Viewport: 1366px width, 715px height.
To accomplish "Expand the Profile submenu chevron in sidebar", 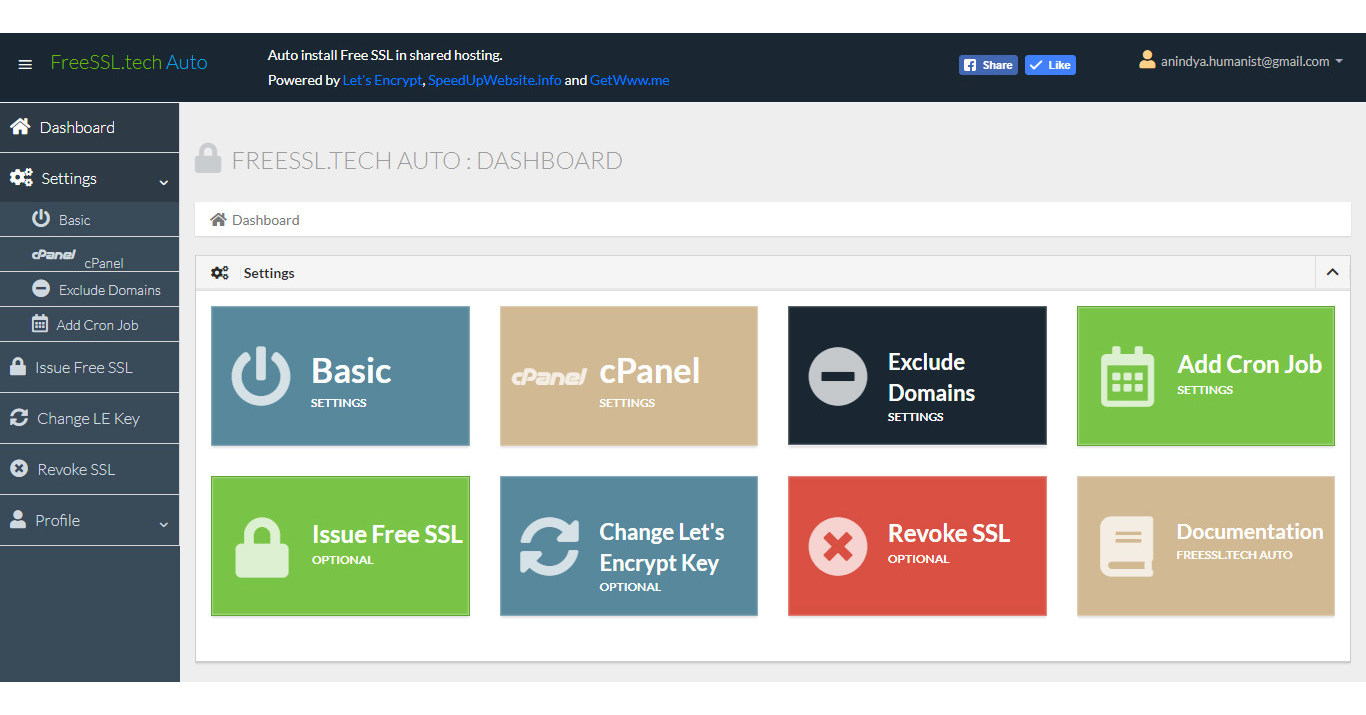I will coord(164,524).
